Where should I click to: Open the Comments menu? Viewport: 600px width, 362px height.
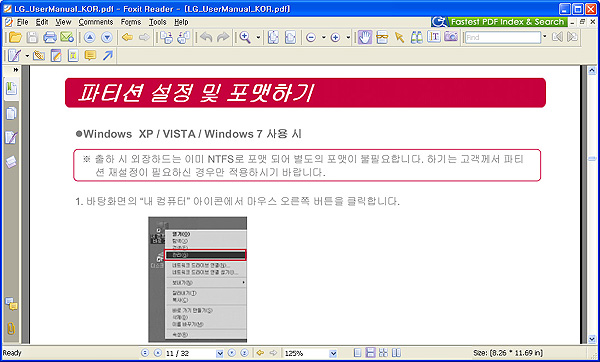(96, 22)
